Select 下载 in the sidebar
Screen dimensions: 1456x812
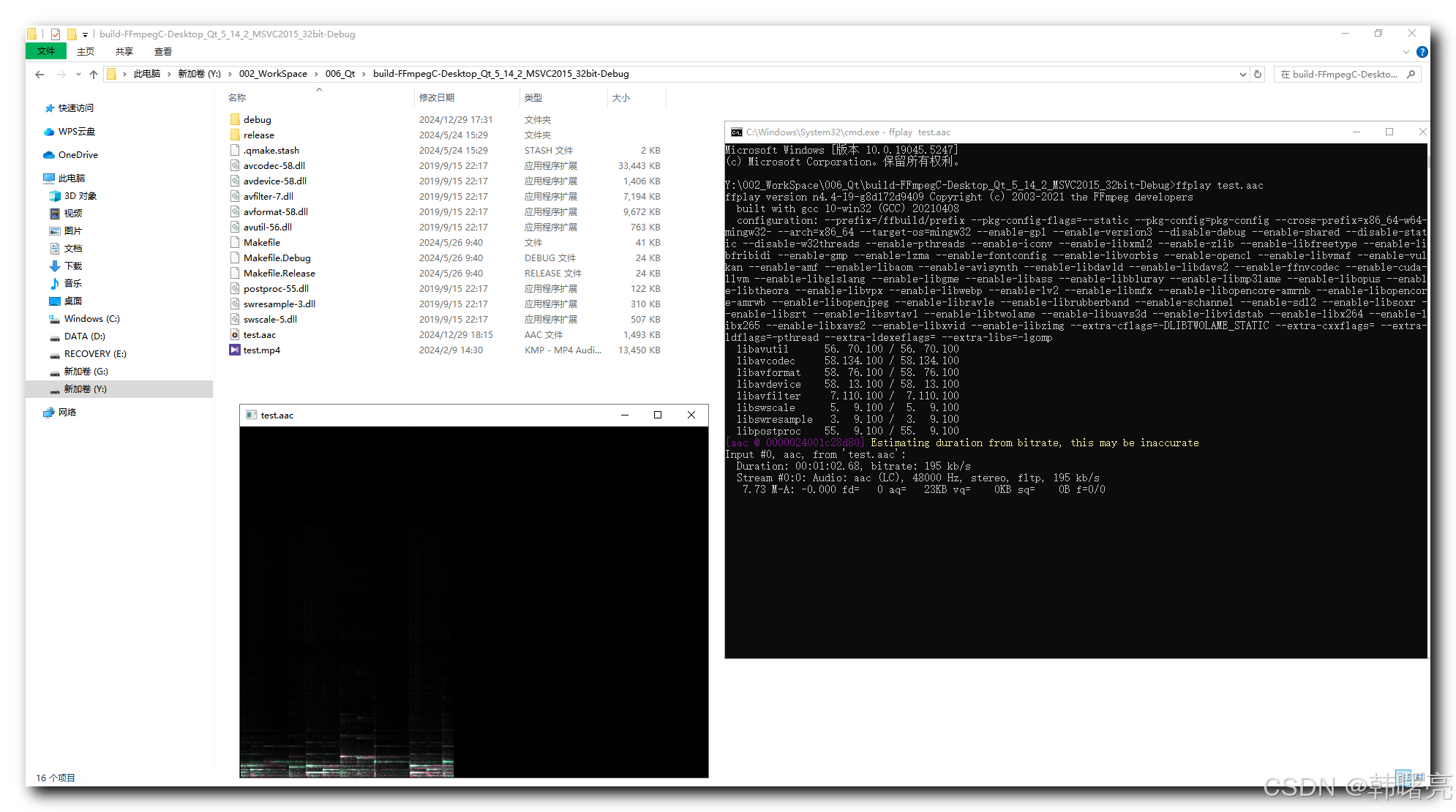click(x=72, y=266)
